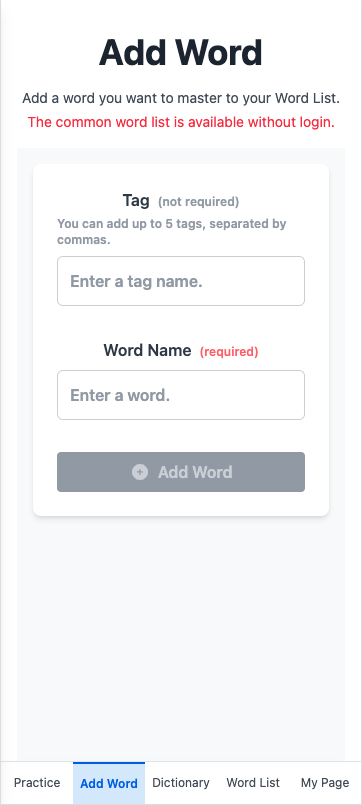Click the 'Add a word you want to master' subtitle
Viewport: 362px width, 805px height.
[x=181, y=98]
